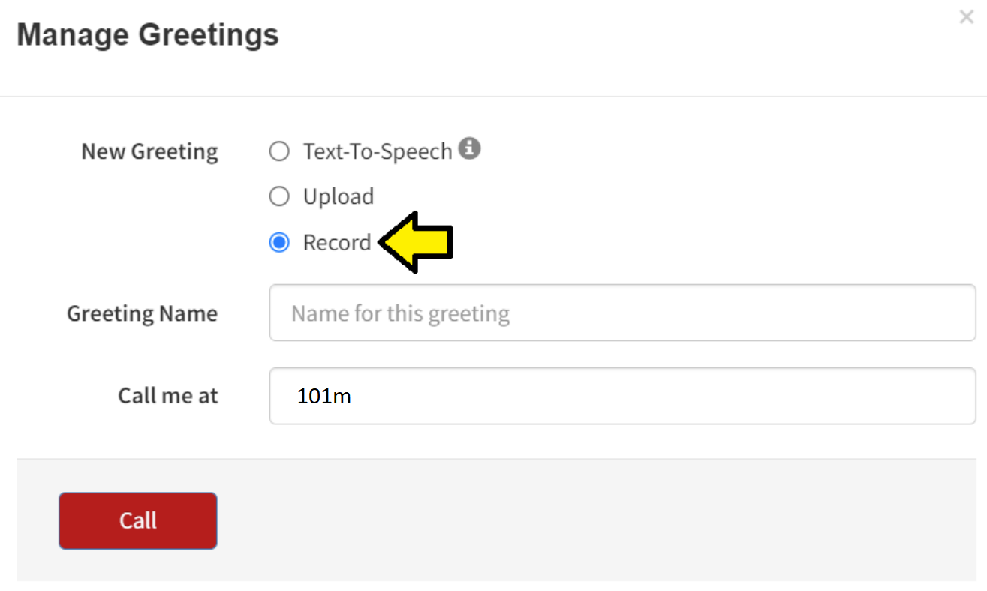The image size is (987, 591).
Task: Click the New Greeting field label
Action: 150,152
